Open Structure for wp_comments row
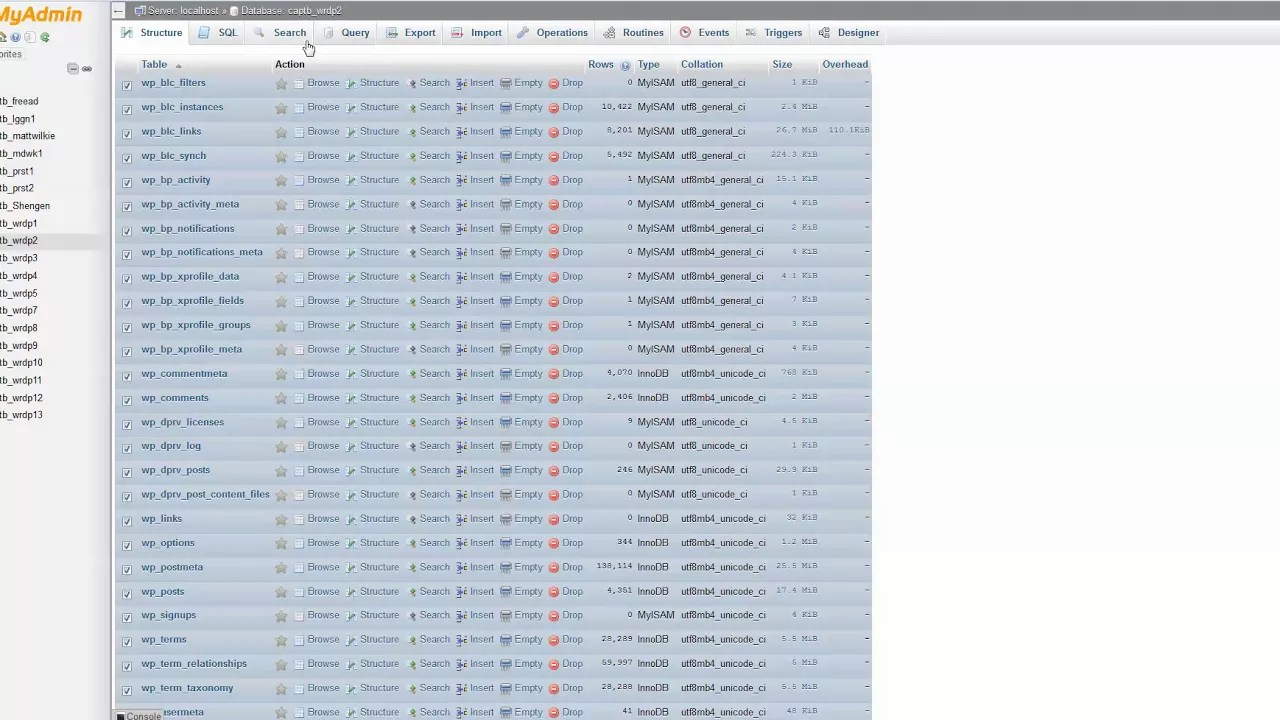 coord(372,398)
